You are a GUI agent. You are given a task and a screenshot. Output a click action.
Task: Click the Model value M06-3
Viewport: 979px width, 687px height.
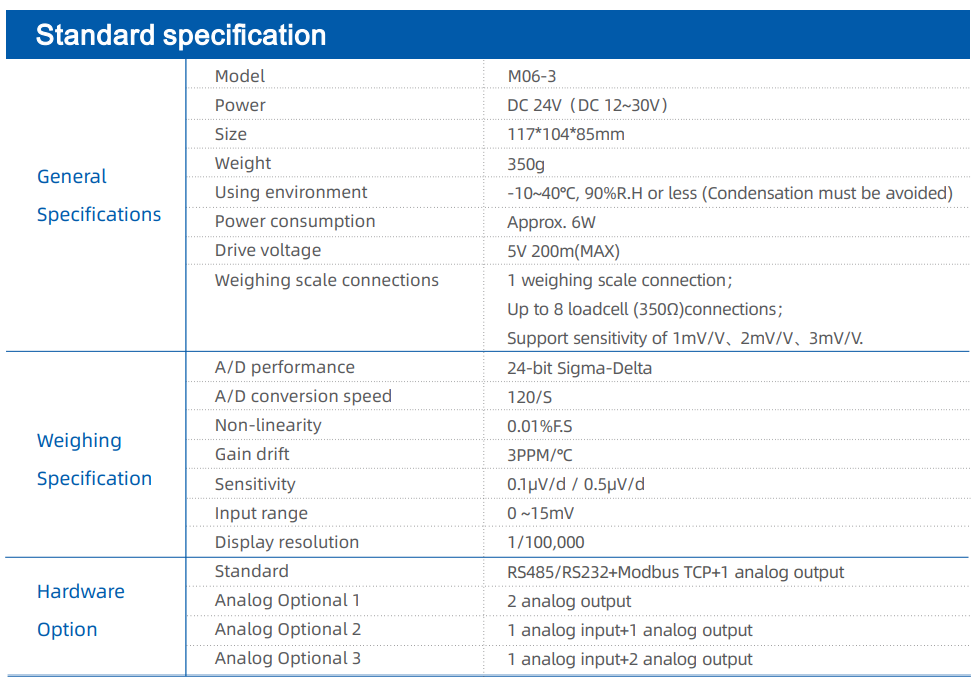[x=531, y=76]
